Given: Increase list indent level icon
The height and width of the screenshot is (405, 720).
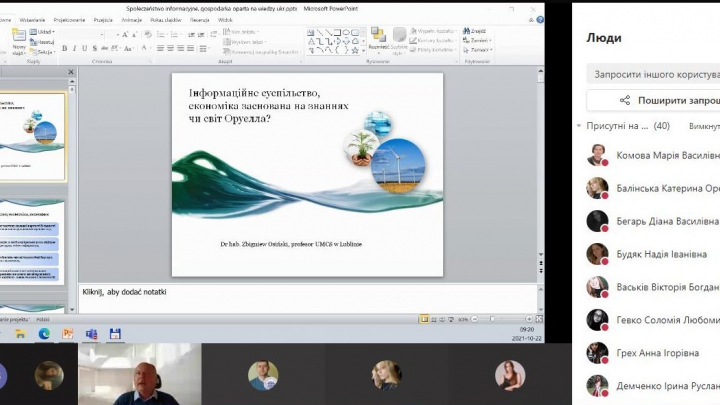Looking at the screenshot, I should (x=201, y=35).
